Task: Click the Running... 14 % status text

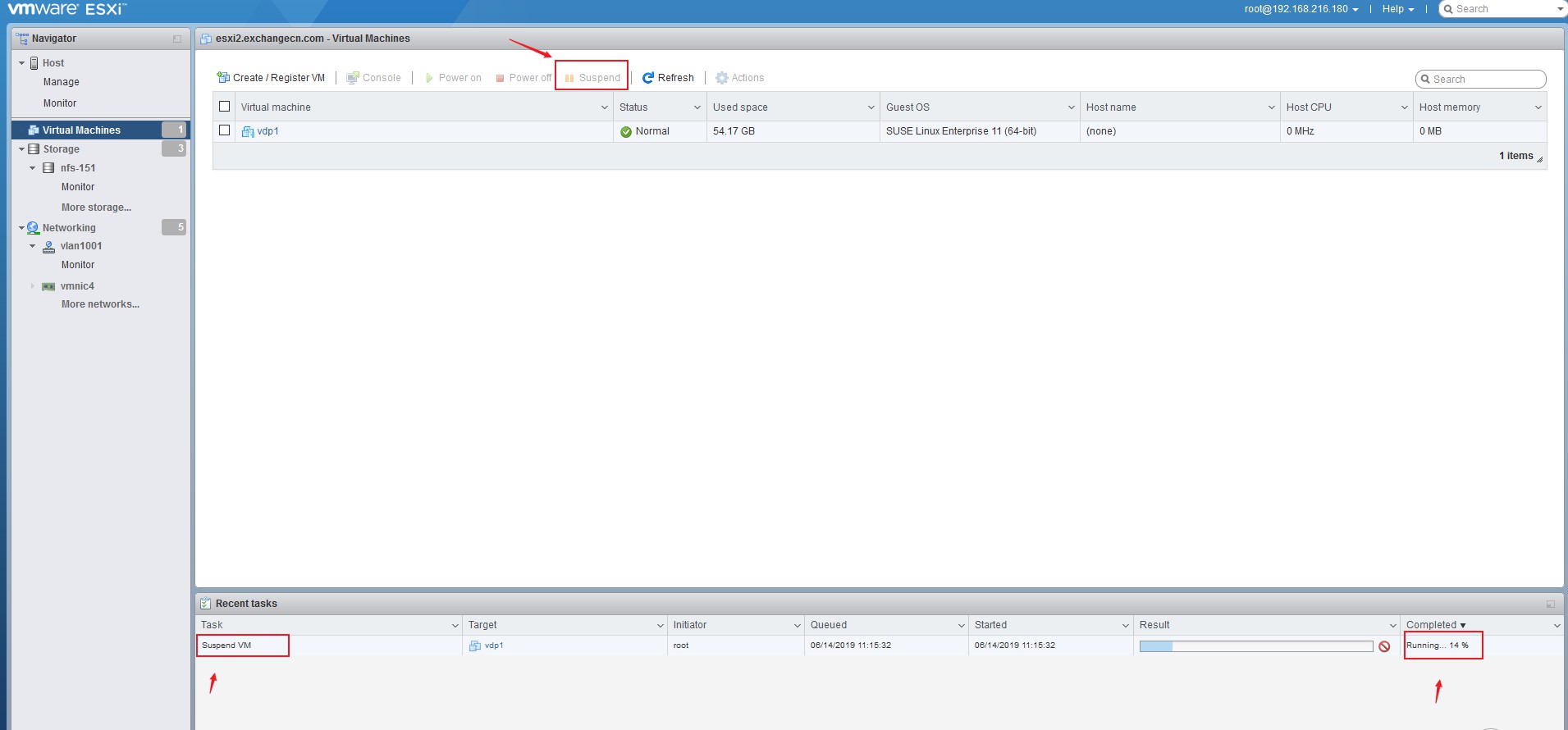Action: tap(1438, 646)
